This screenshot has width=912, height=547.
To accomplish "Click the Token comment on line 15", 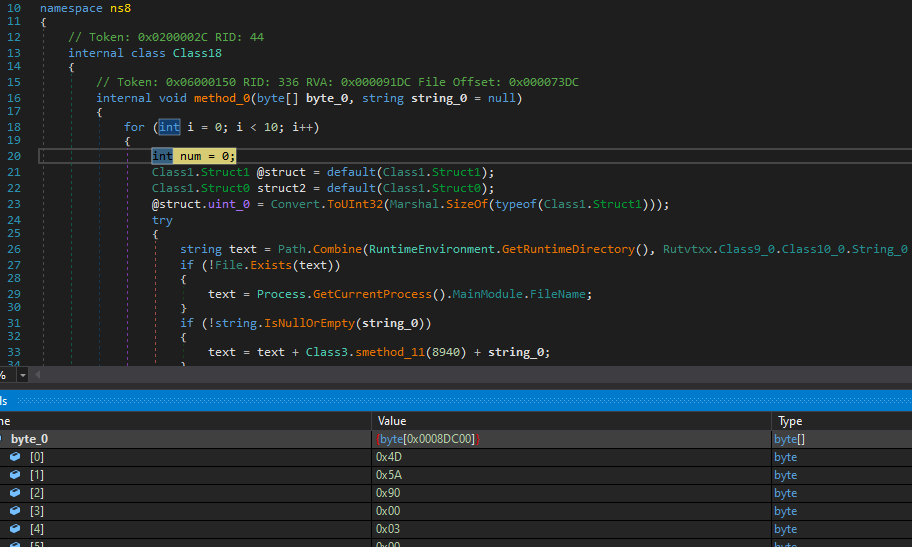I will click(337, 82).
